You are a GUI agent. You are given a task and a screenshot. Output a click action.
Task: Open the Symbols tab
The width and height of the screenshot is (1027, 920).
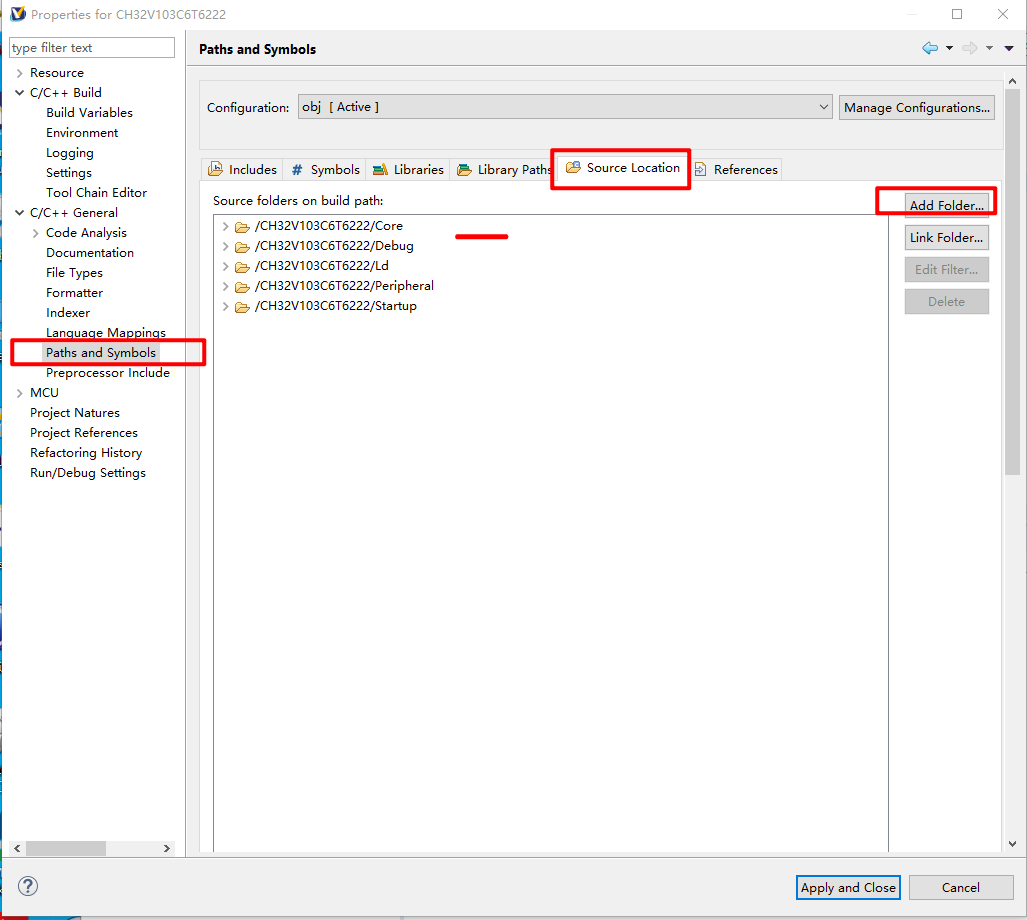325,169
